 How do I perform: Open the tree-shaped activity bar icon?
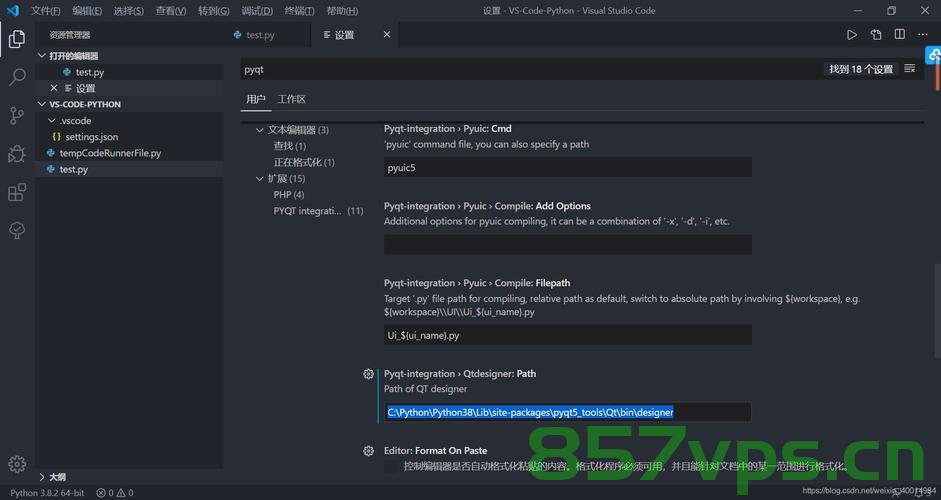pos(17,230)
